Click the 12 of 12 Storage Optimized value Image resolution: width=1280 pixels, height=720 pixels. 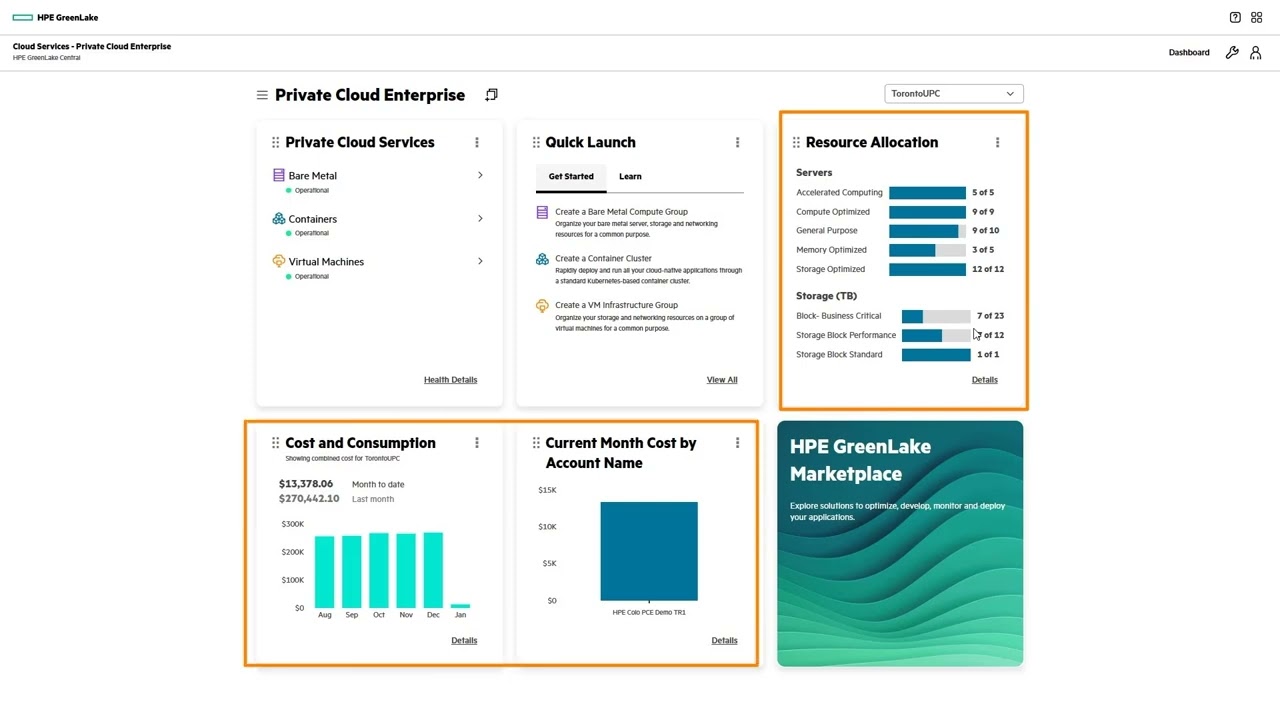(x=988, y=269)
